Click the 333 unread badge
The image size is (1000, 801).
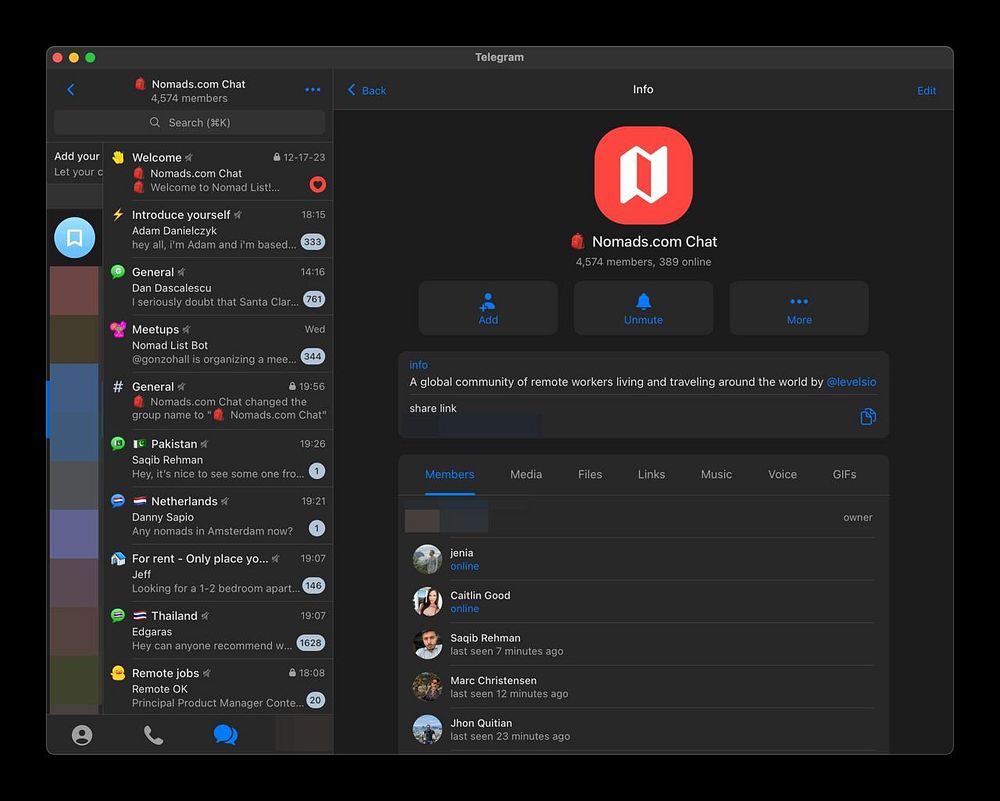click(312, 242)
